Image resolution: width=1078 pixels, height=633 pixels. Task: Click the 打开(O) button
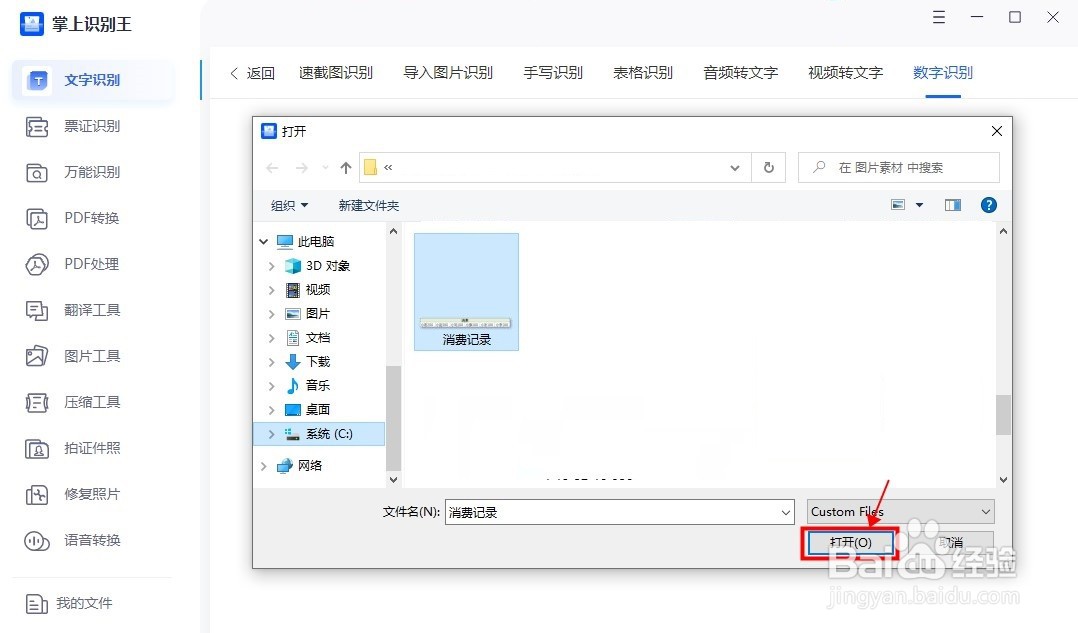[x=849, y=542]
